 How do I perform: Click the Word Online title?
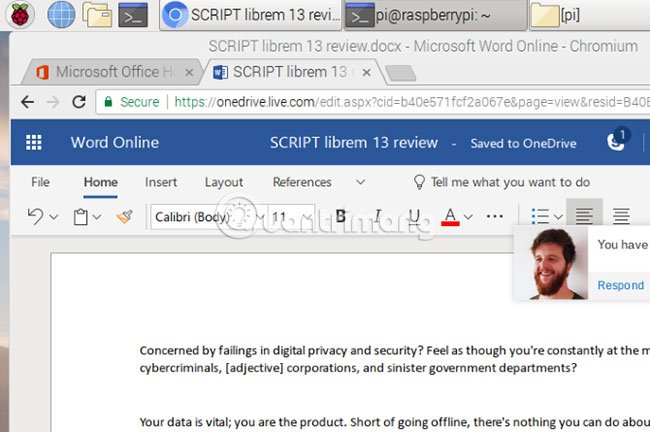coord(115,143)
